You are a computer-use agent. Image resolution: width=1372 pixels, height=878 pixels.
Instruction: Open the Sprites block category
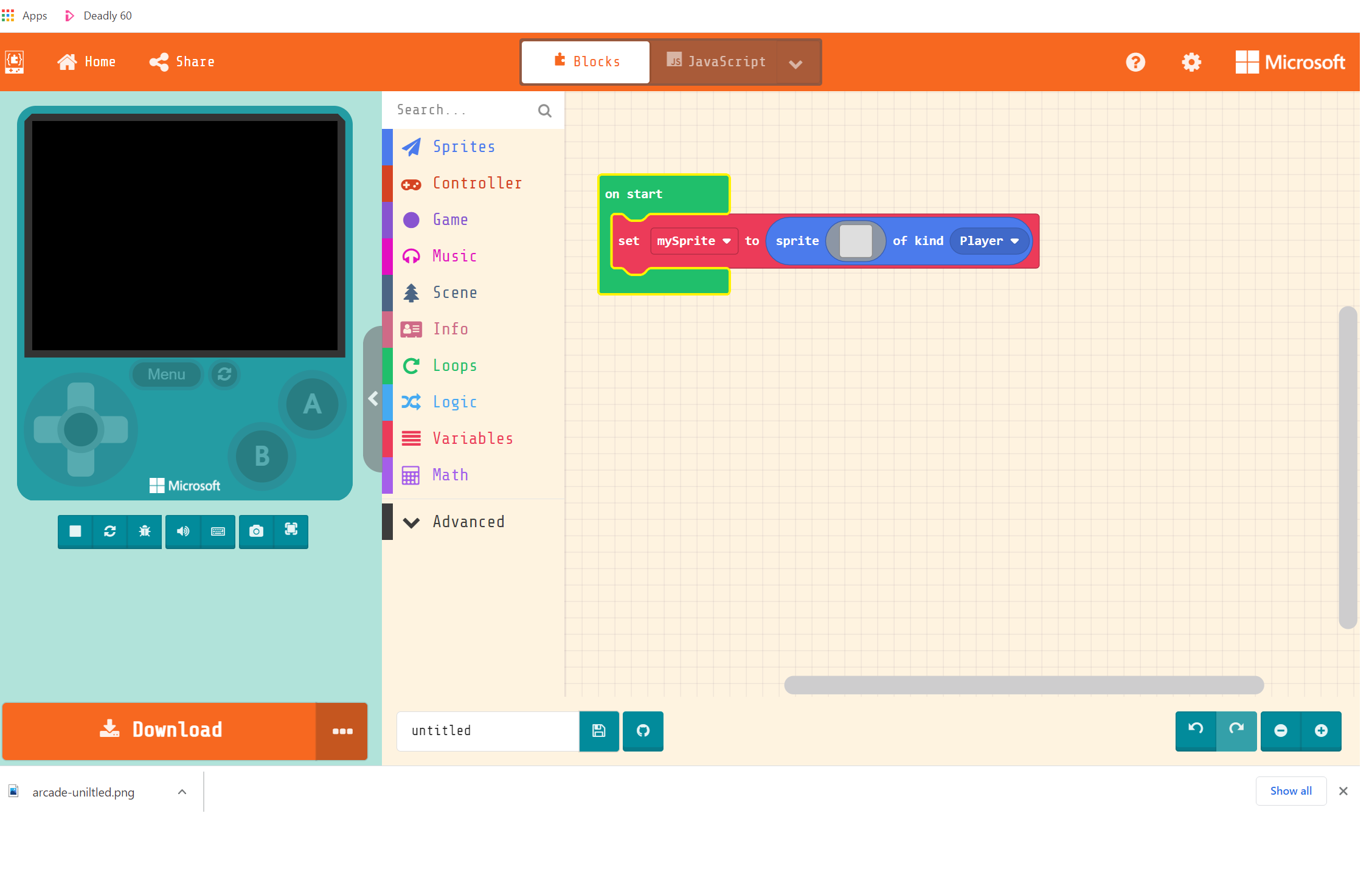coord(463,147)
